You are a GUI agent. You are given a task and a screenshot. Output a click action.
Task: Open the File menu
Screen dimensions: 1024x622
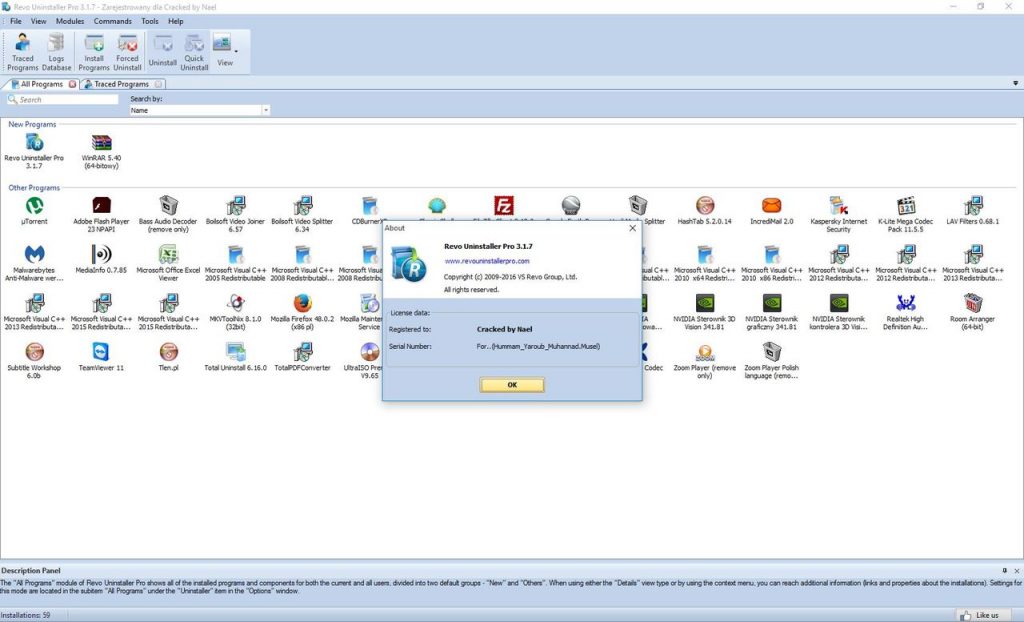(16, 21)
